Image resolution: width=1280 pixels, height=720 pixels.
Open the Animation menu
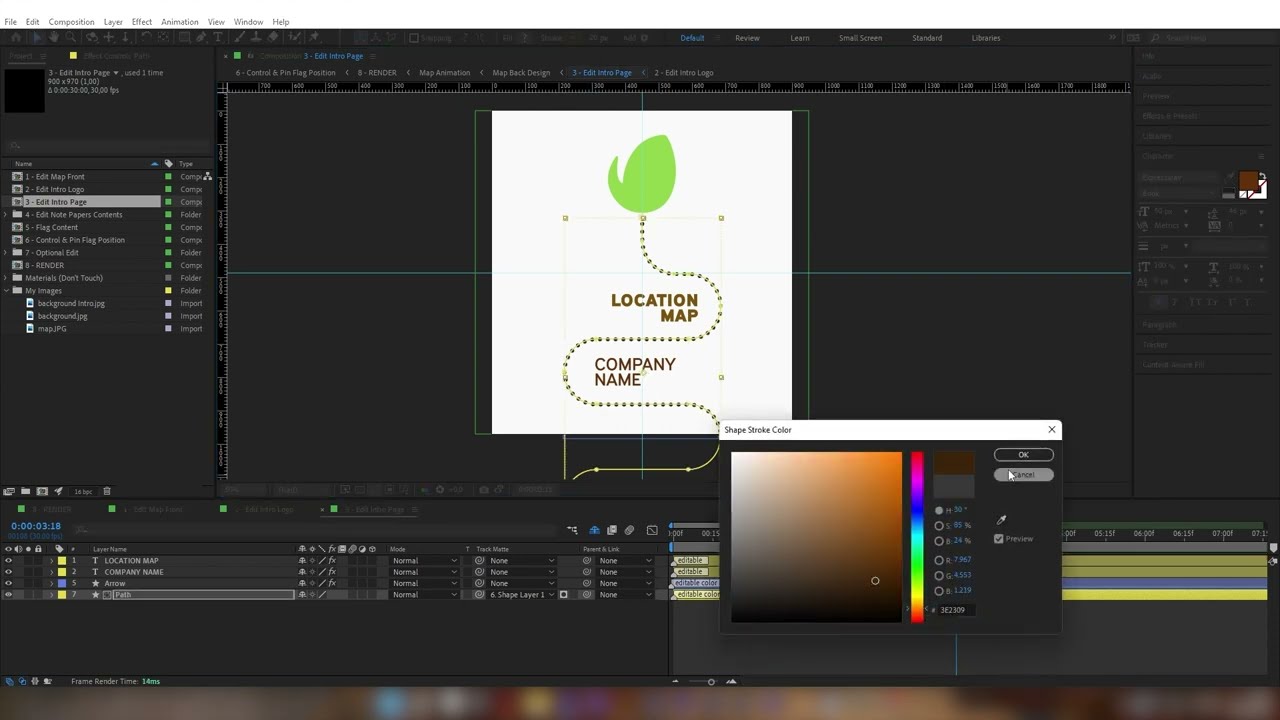(x=180, y=22)
